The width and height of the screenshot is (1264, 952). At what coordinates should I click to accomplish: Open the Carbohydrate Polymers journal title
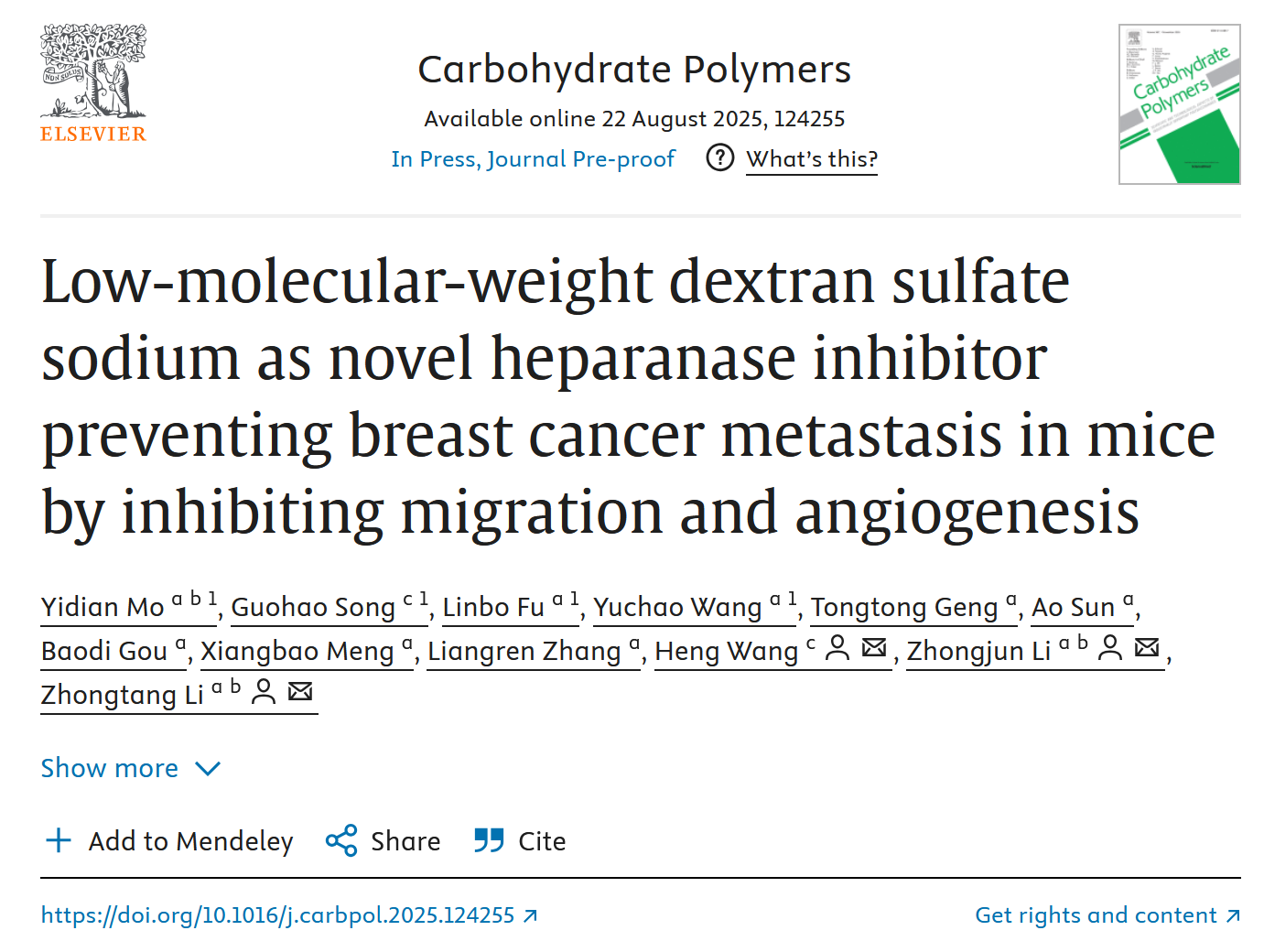tap(633, 70)
